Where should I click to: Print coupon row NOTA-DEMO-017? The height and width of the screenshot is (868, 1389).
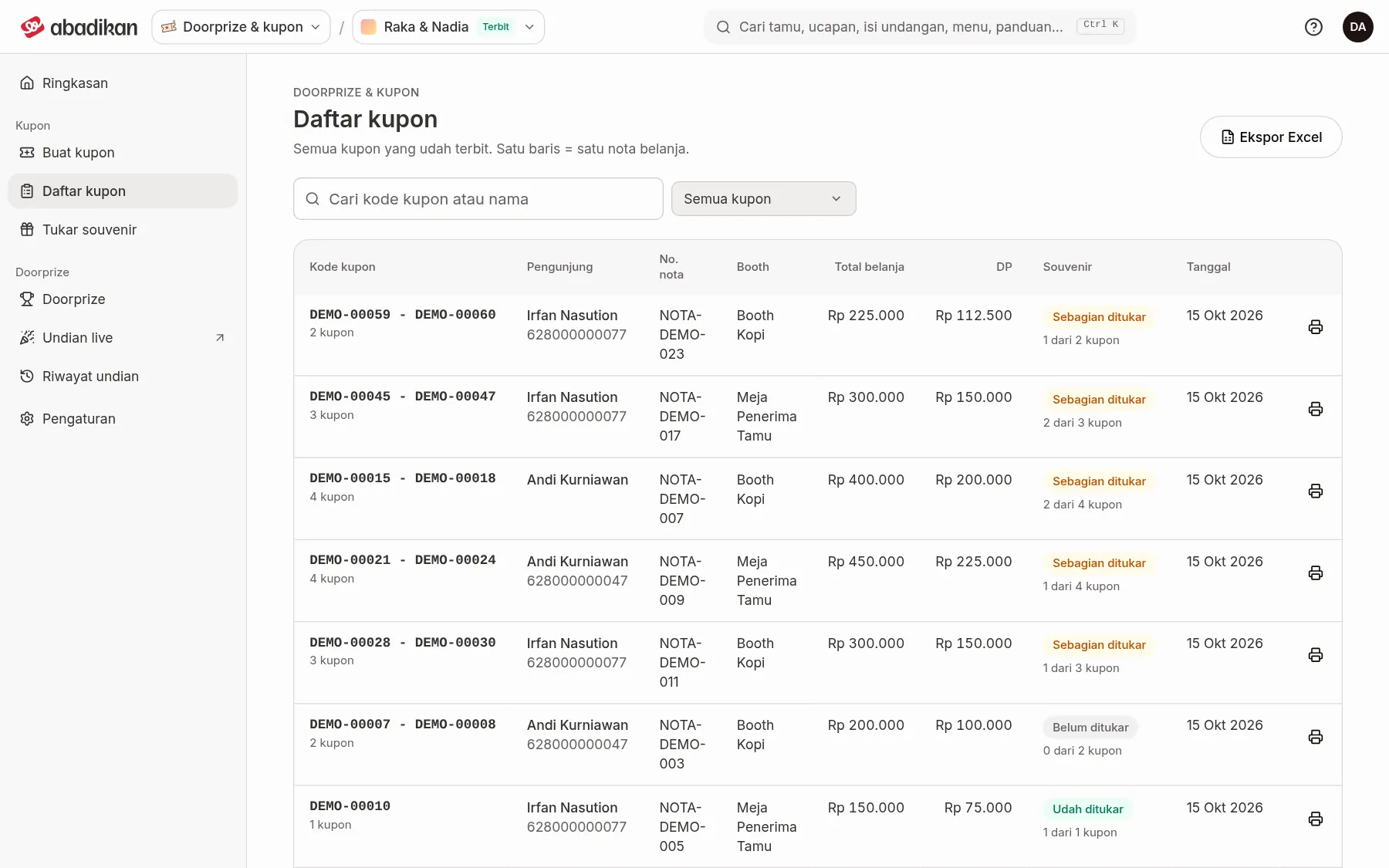tap(1316, 409)
